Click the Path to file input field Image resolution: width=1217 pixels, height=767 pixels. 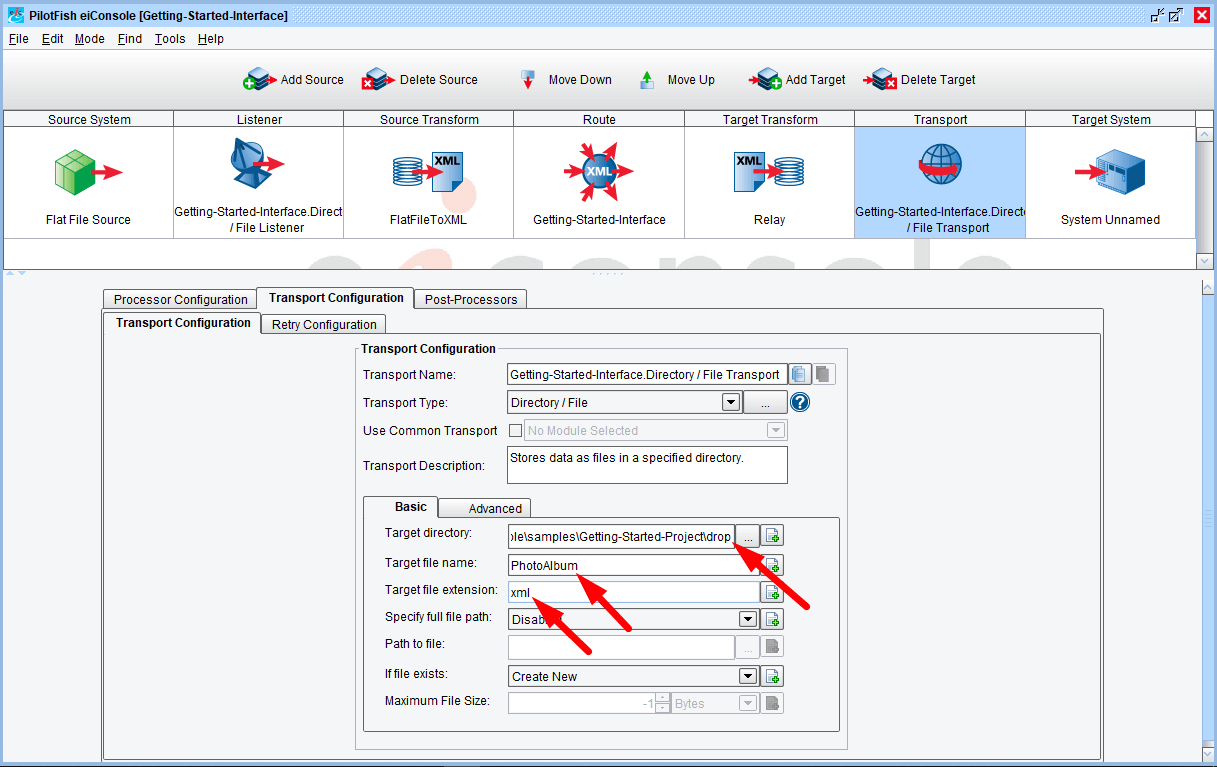pyautogui.click(x=622, y=647)
